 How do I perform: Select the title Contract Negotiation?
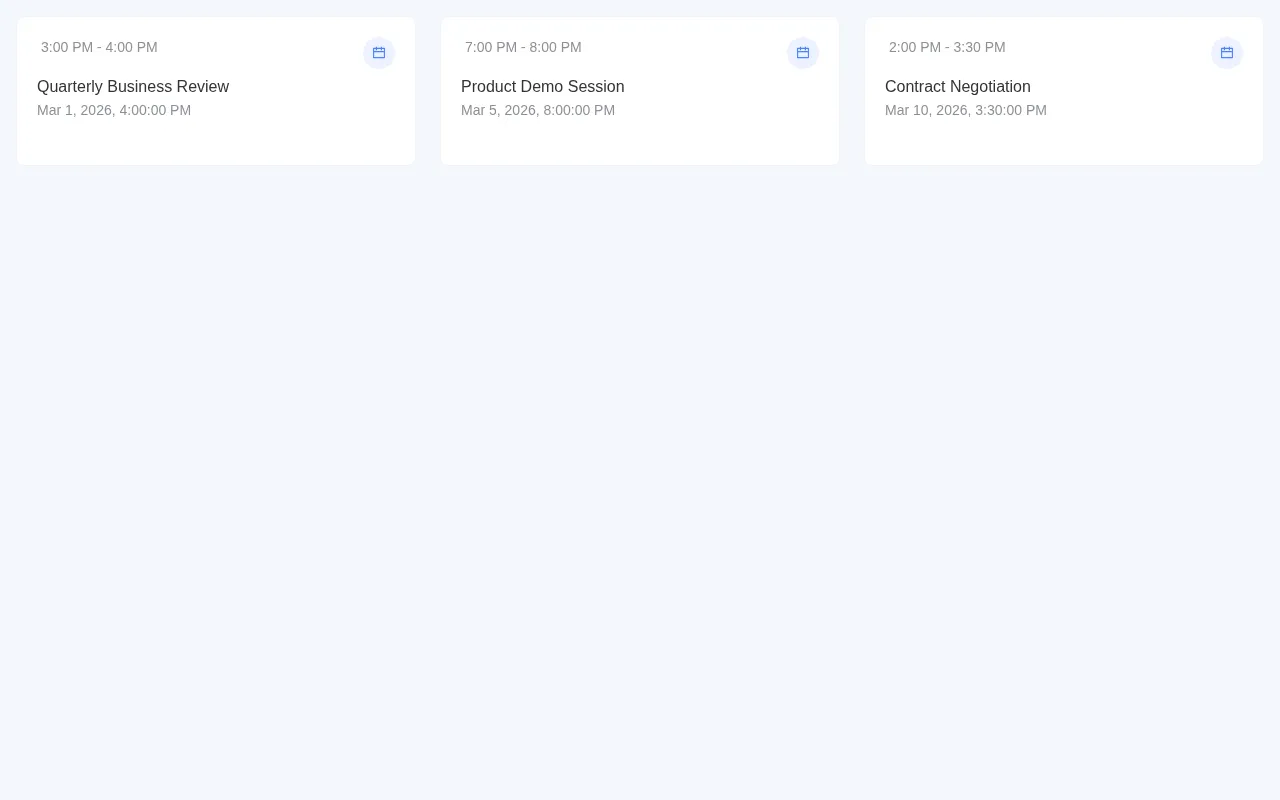tap(957, 87)
